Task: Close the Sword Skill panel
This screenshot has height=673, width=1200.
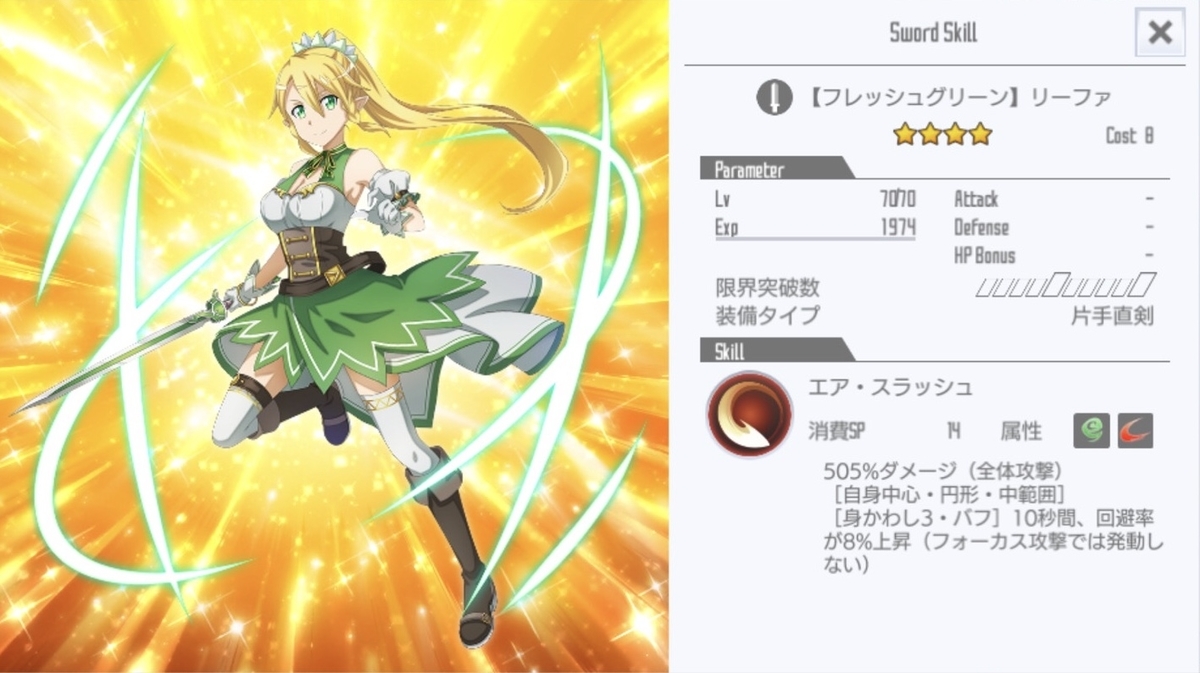Action: (1160, 32)
